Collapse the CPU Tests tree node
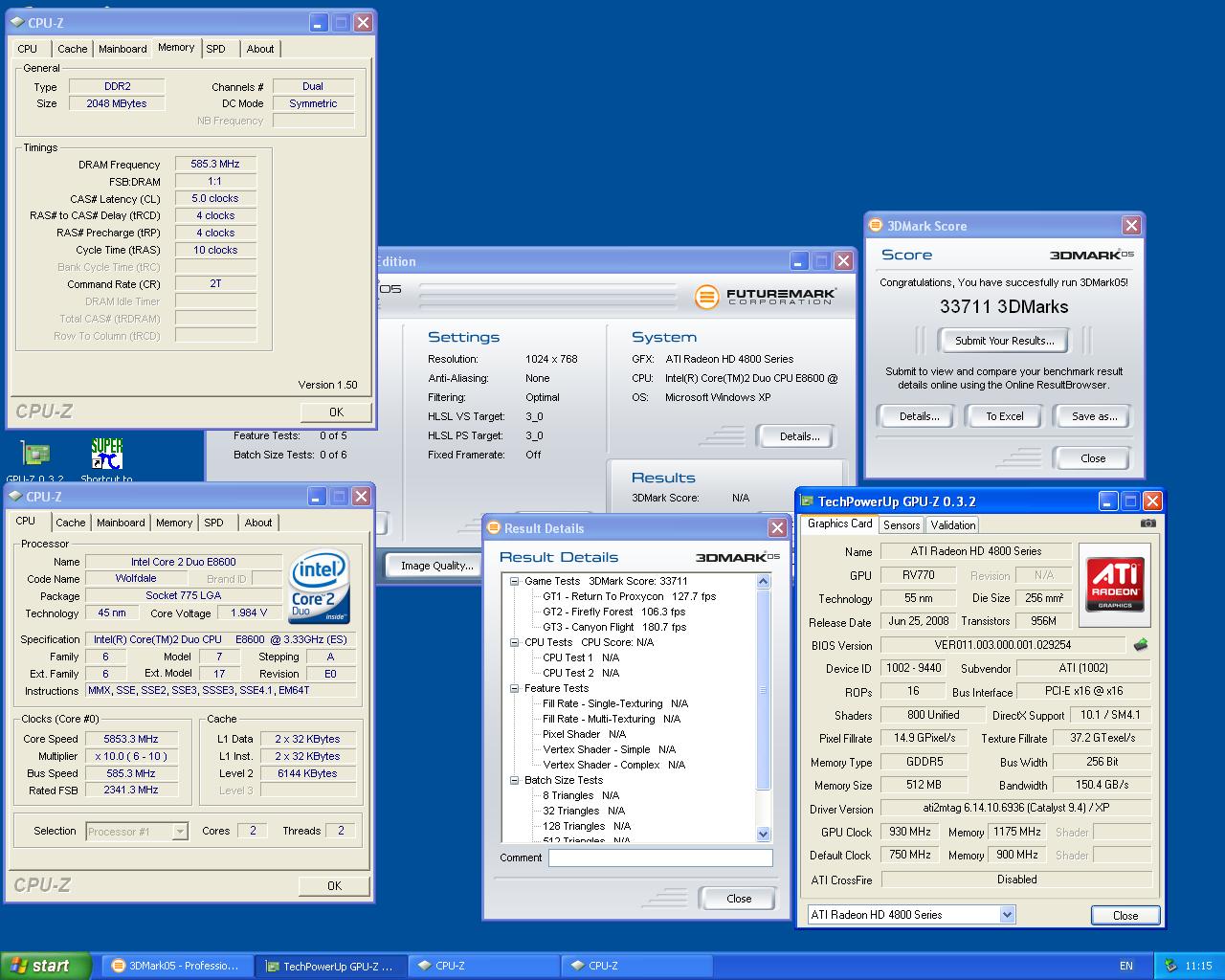 tap(514, 642)
